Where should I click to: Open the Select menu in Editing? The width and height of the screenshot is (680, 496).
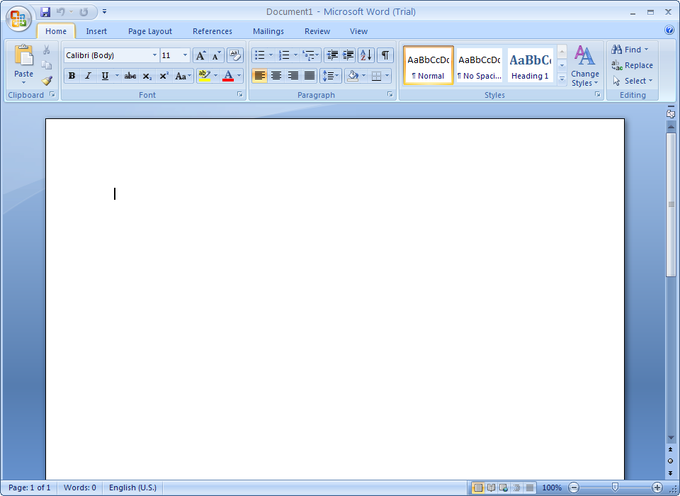point(632,81)
